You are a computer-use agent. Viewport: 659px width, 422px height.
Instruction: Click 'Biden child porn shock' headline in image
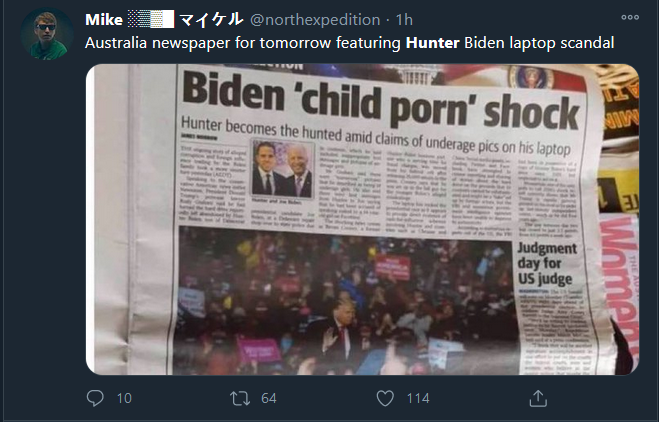pos(381,102)
